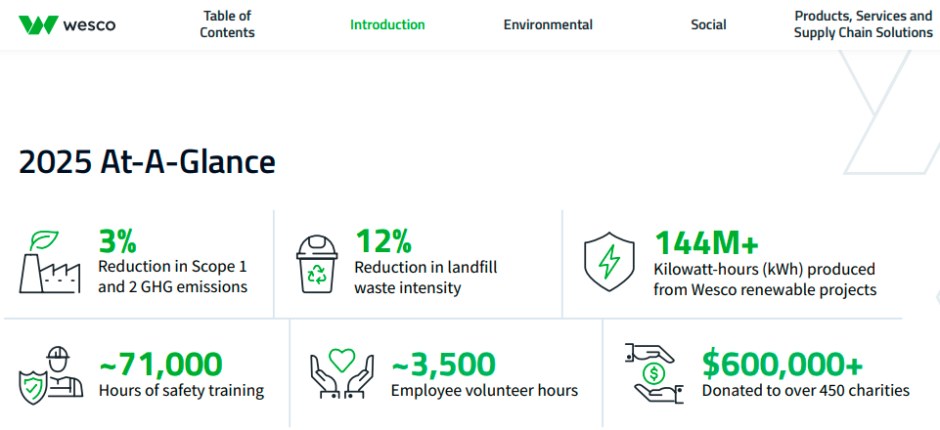Click the factory leaf emissions icon
Image resolution: width=940 pixels, height=430 pixels.
(50, 262)
